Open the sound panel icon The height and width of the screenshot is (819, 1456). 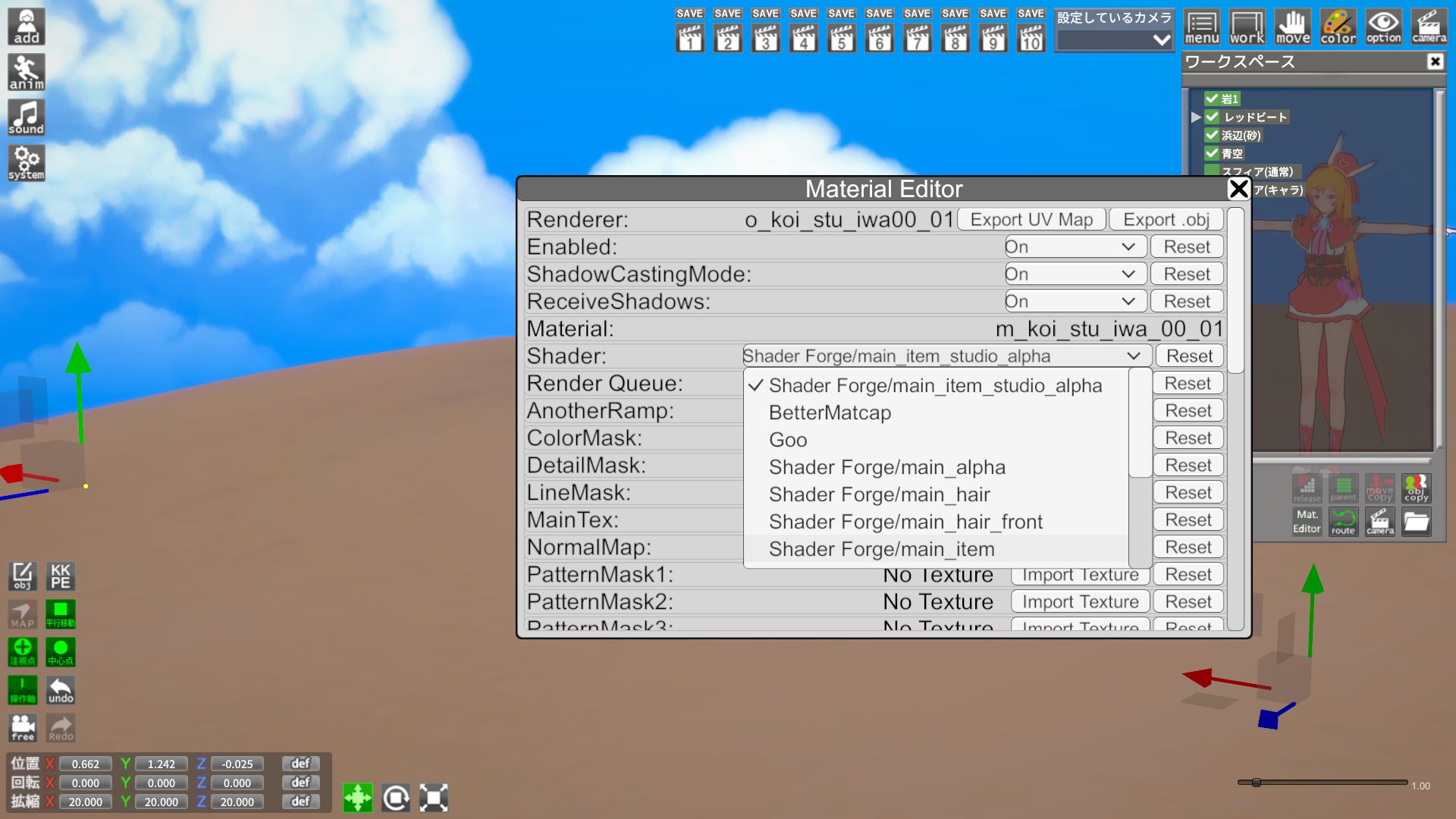[x=25, y=117]
